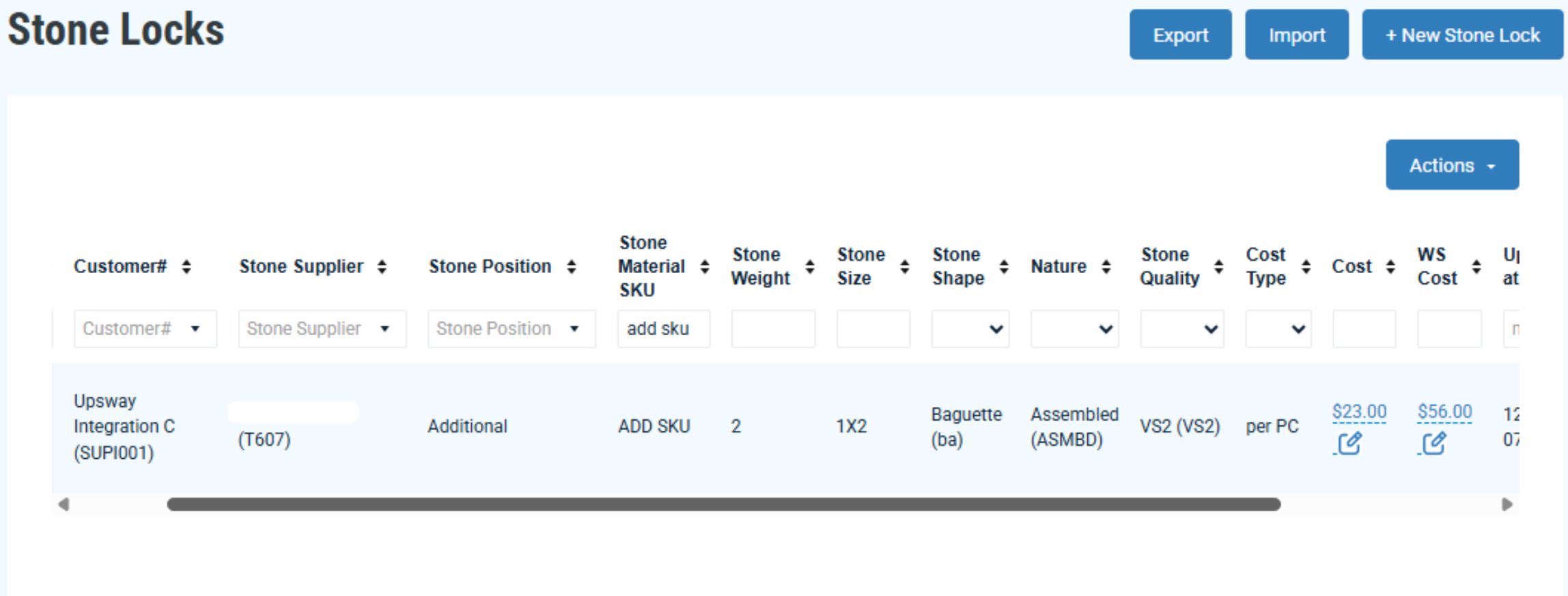Viewport: 1568px width, 596px height.
Task: Sort by Stone Position column
Action: click(572, 267)
